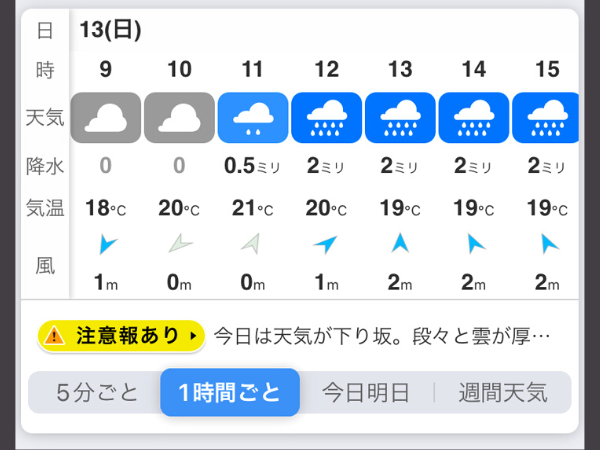This screenshot has height=450, width=600.
Task: Click the wind direction arrow at 9 o'clock
Action: [x=108, y=244]
